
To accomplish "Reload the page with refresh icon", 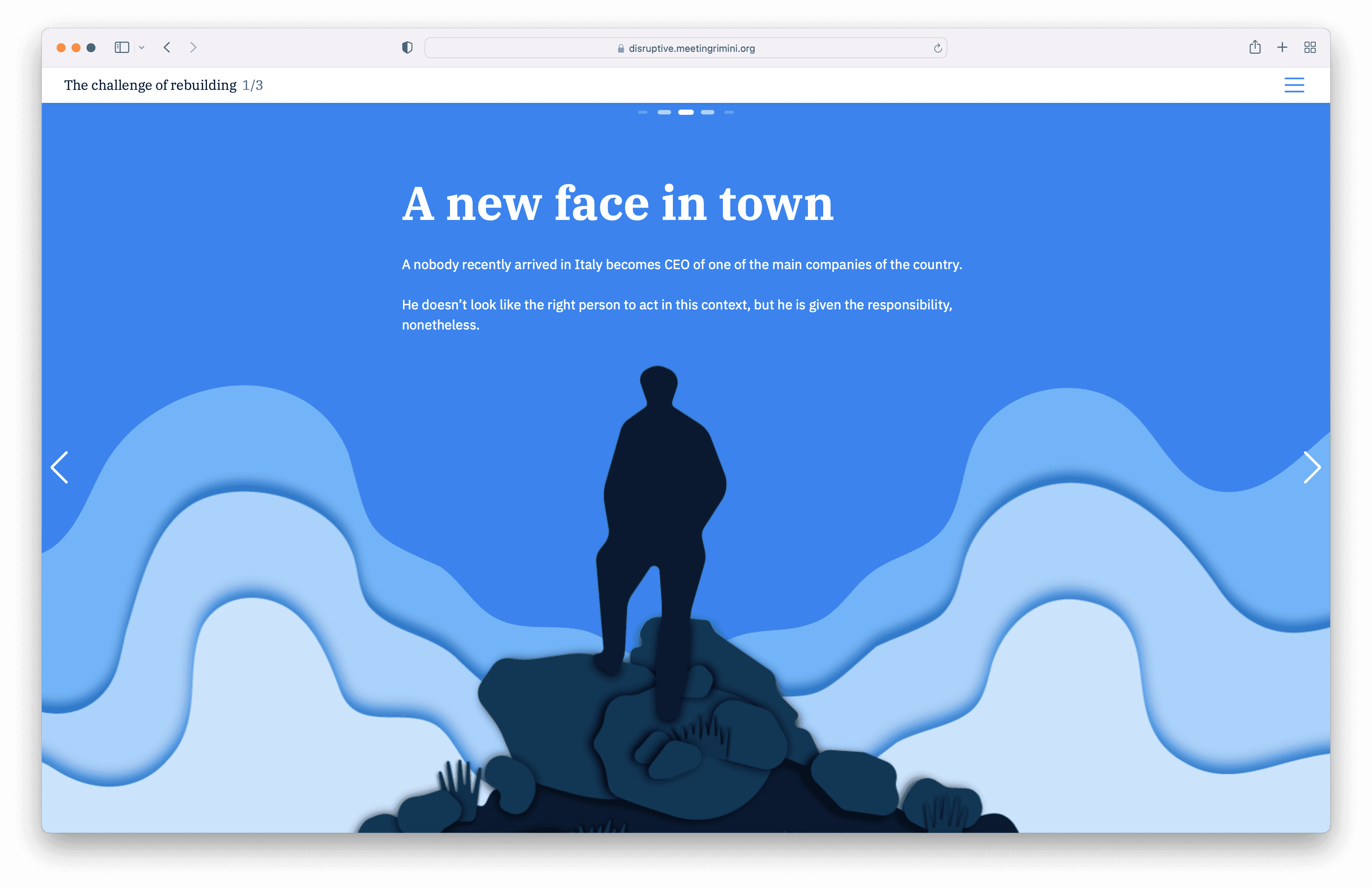I will pyautogui.click(x=937, y=48).
